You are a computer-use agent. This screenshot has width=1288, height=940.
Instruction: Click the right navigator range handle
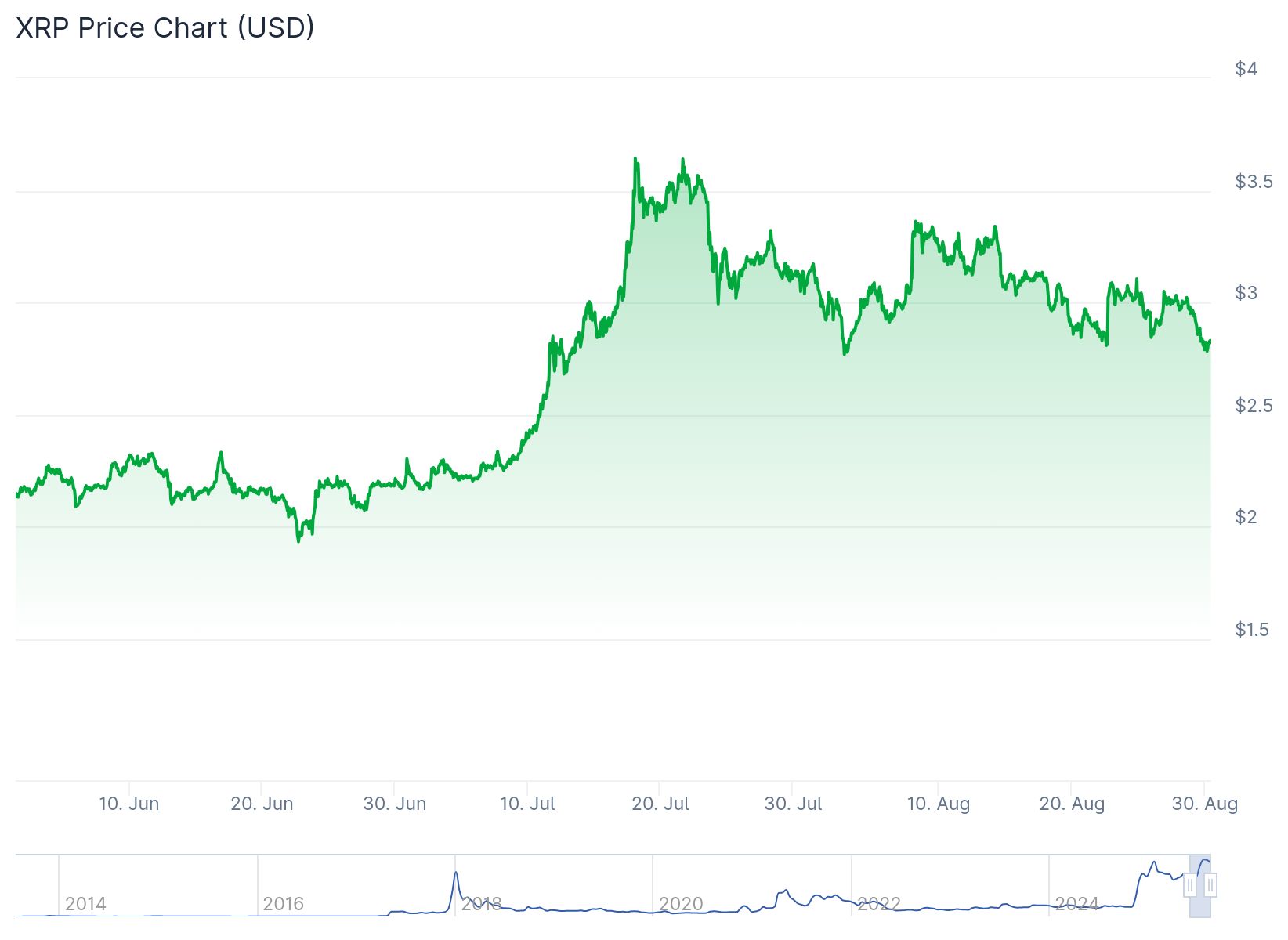click(x=1210, y=886)
